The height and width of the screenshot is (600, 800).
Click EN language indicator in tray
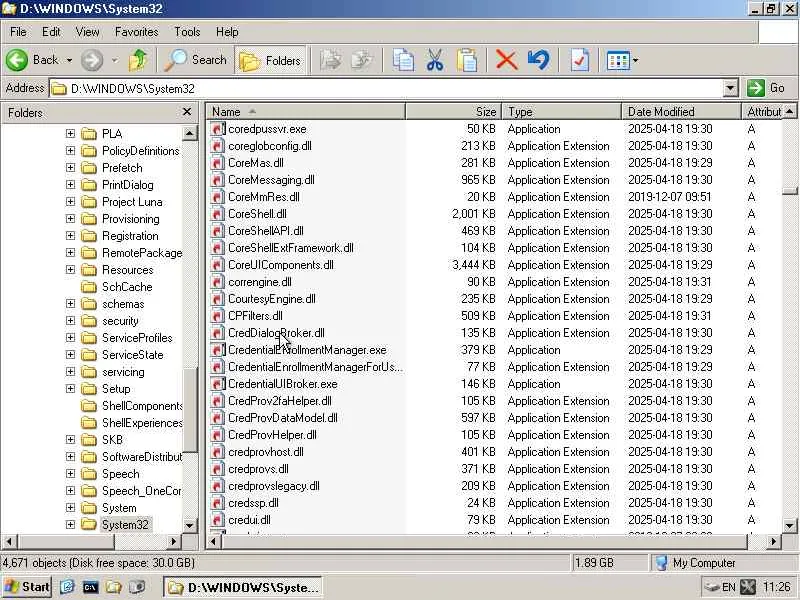tap(729, 587)
